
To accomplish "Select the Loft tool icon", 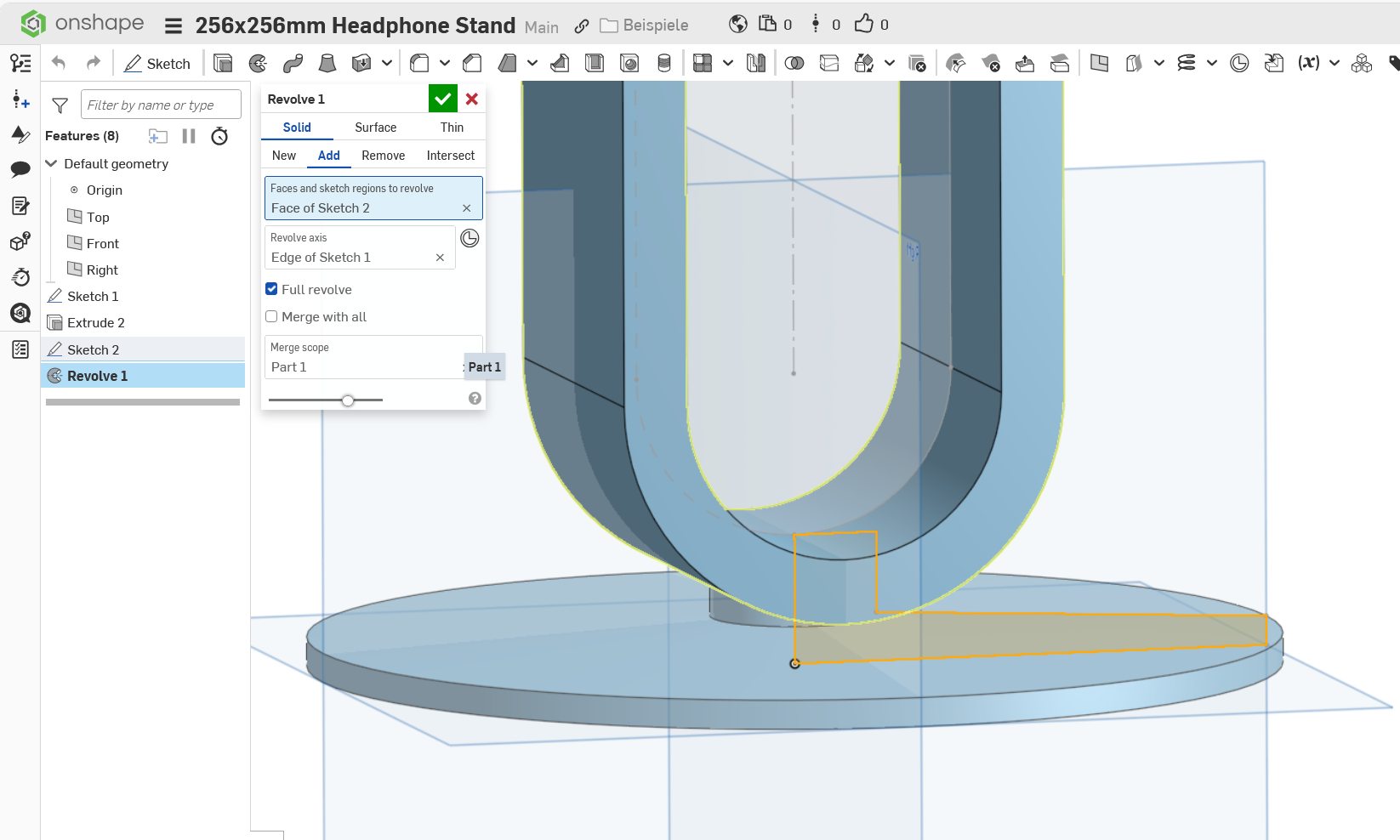I will [x=327, y=63].
